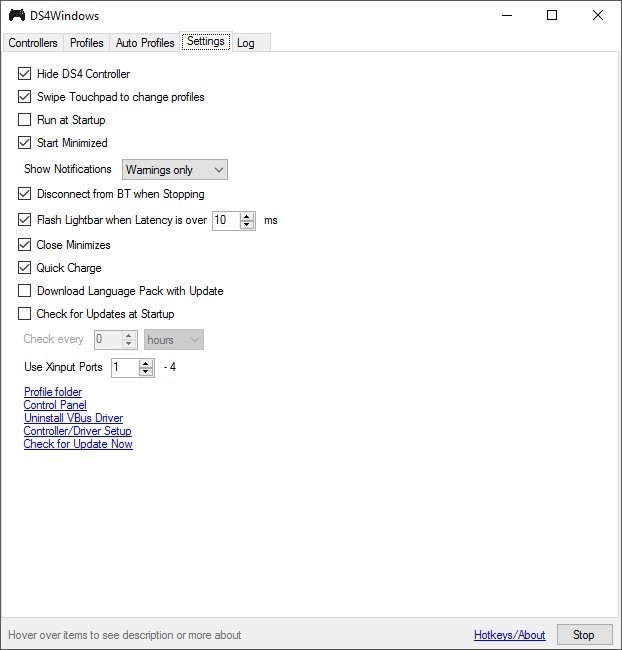Uncheck Disconnect from BT when Stopping
The height and width of the screenshot is (650, 622).
(x=24, y=194)
